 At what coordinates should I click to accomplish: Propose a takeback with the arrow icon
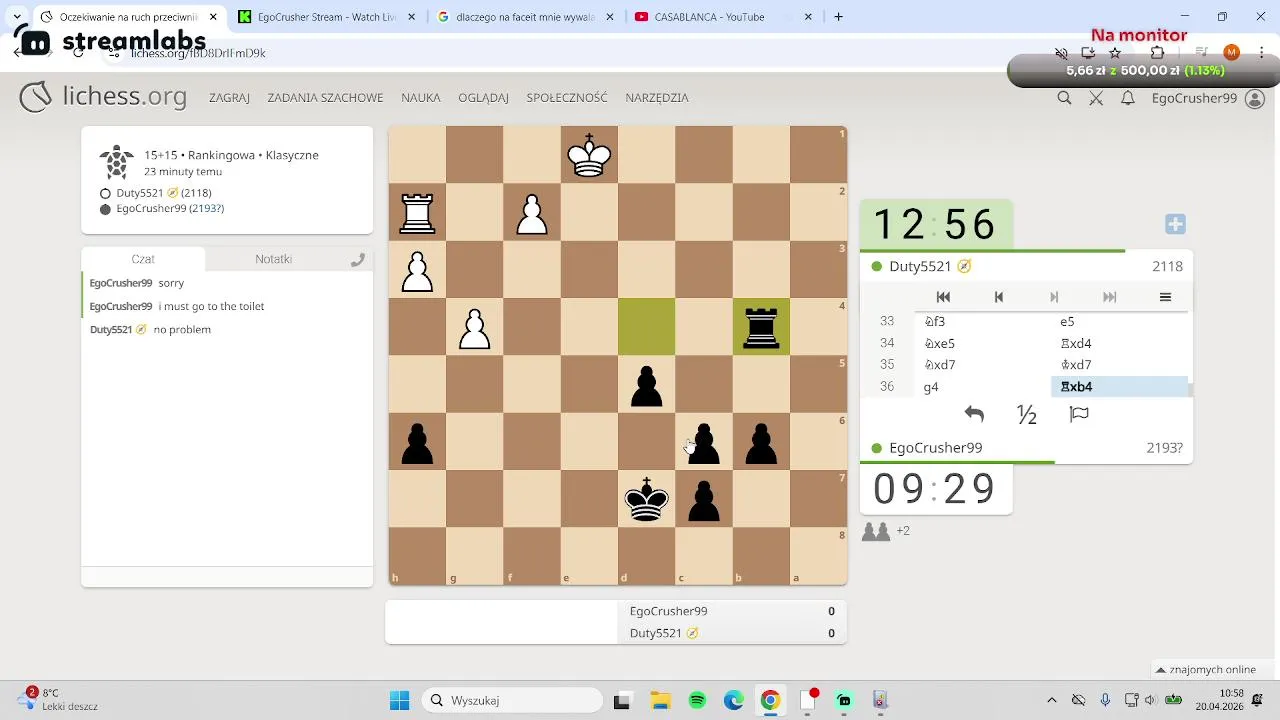tap(974, 415)
